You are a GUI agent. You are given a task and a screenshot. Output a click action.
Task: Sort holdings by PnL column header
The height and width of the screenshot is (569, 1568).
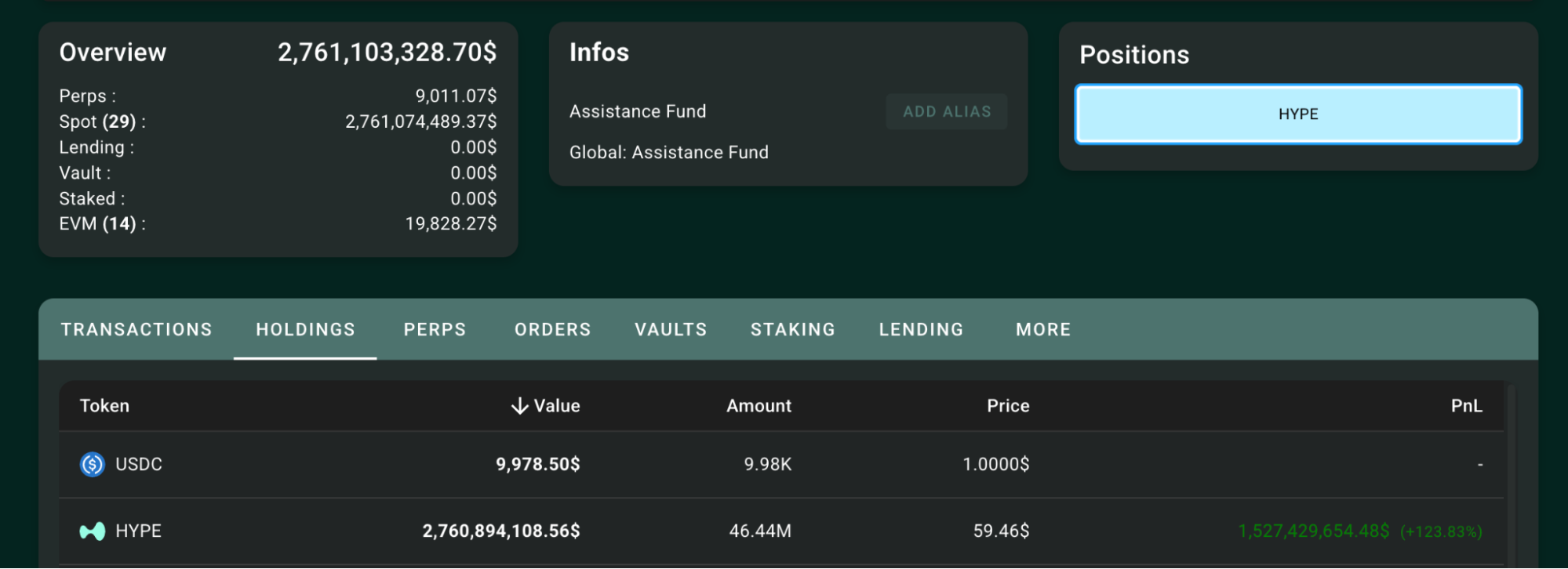(x=1466, y=406)
